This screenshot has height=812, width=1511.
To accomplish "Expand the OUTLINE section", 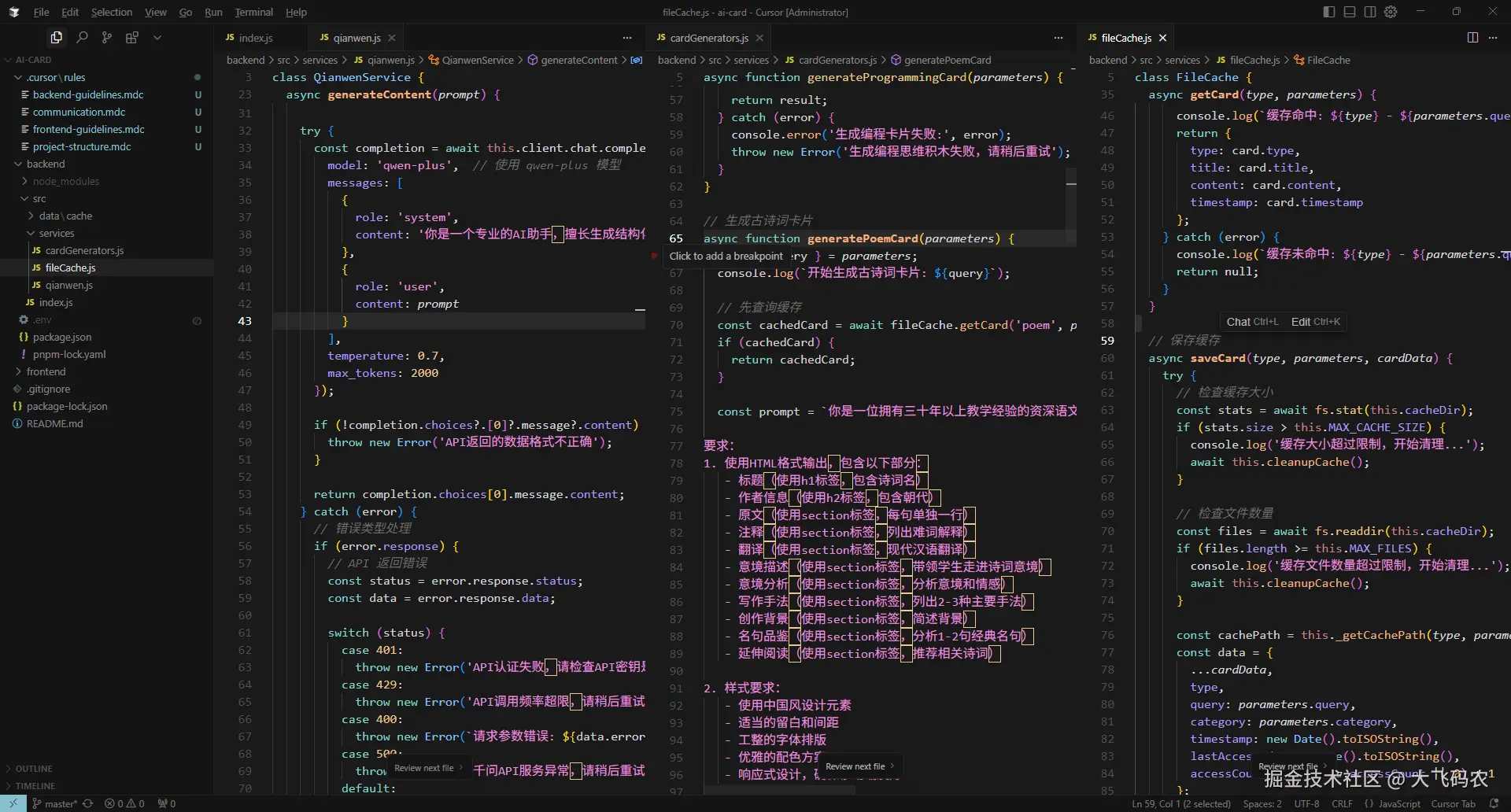I will click(34, 769).
